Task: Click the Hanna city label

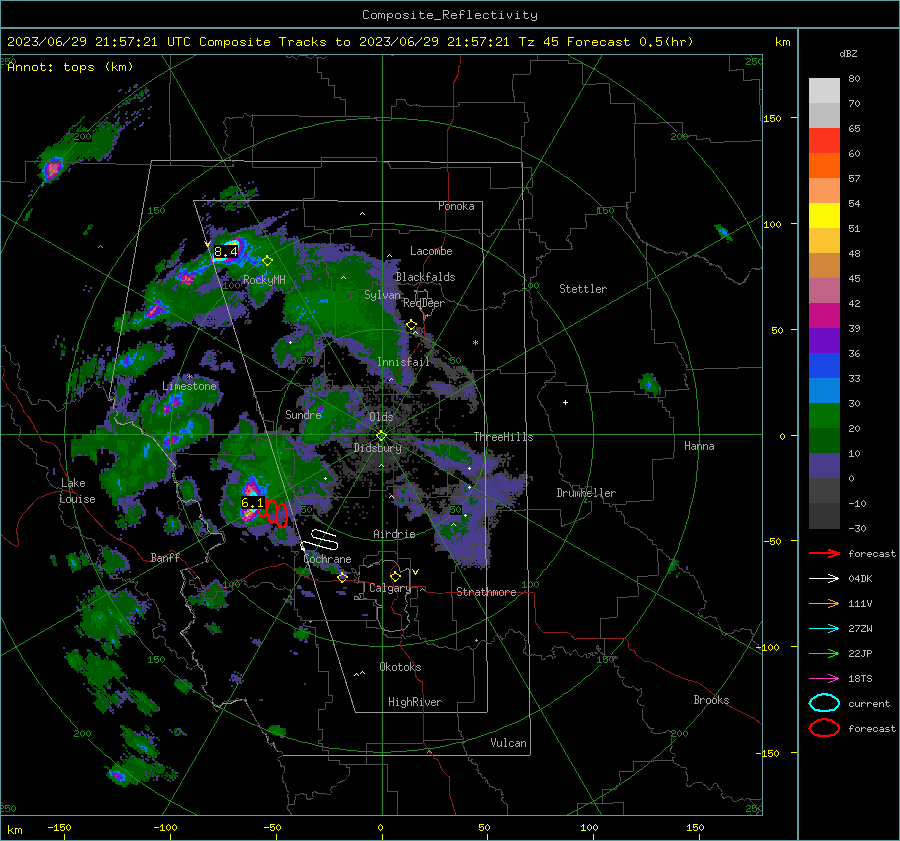Action: [699, 446]
